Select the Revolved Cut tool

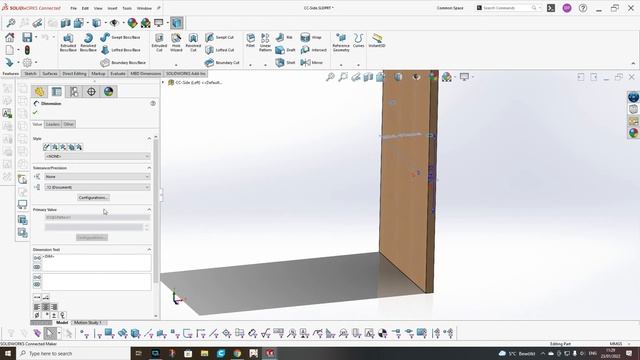[x=193, y=42]
